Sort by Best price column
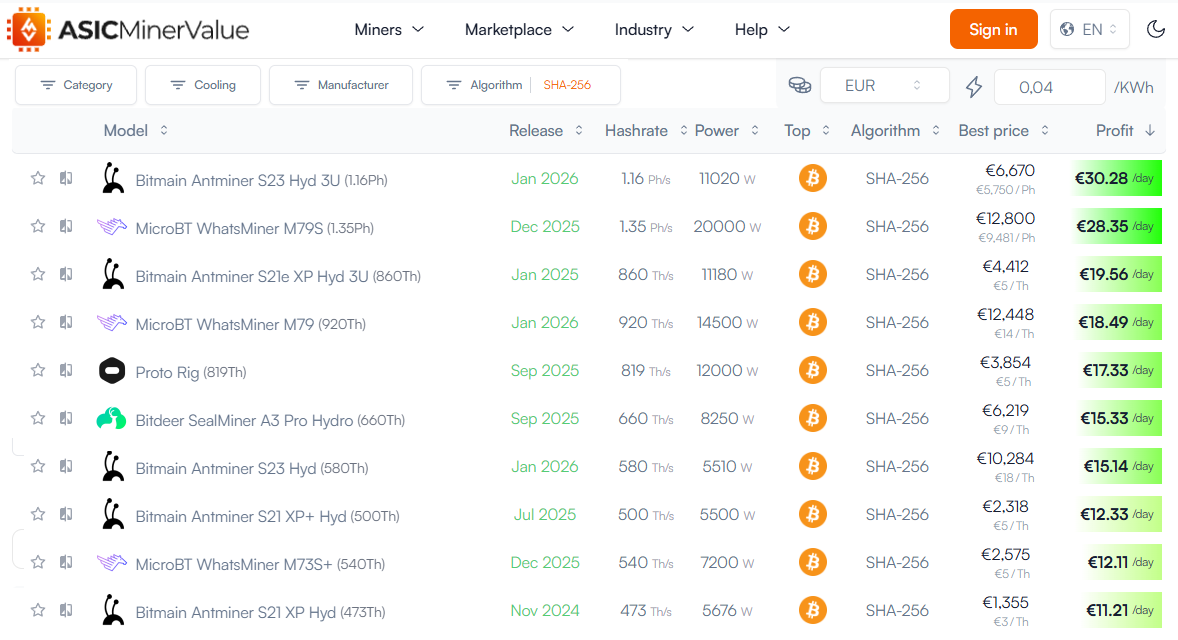 (1004, 131)
